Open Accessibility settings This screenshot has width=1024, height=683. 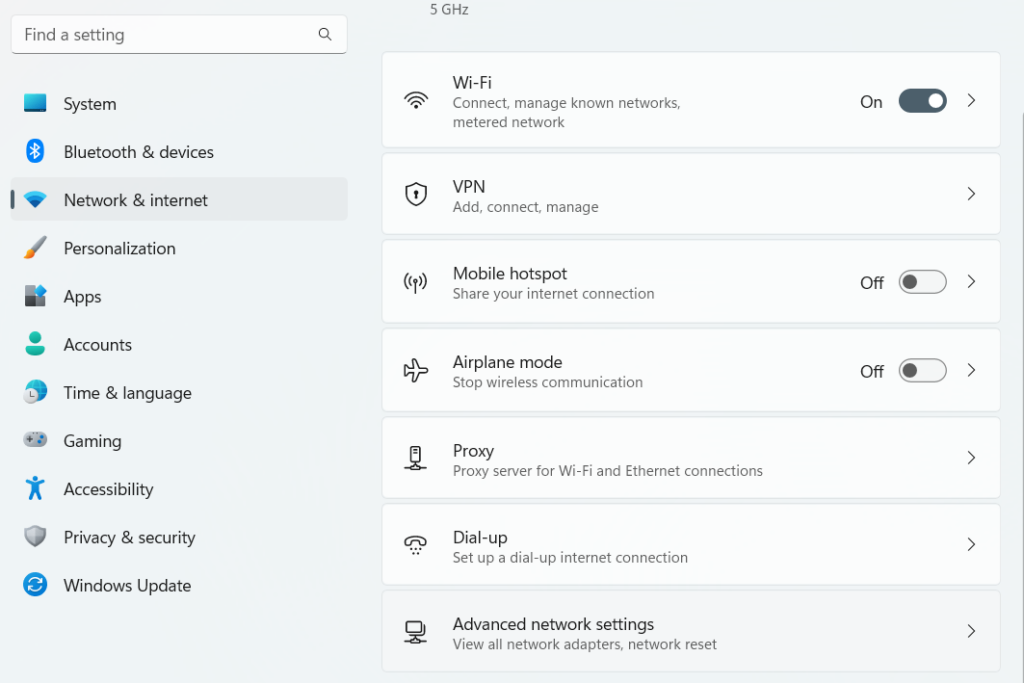[179, 489]
